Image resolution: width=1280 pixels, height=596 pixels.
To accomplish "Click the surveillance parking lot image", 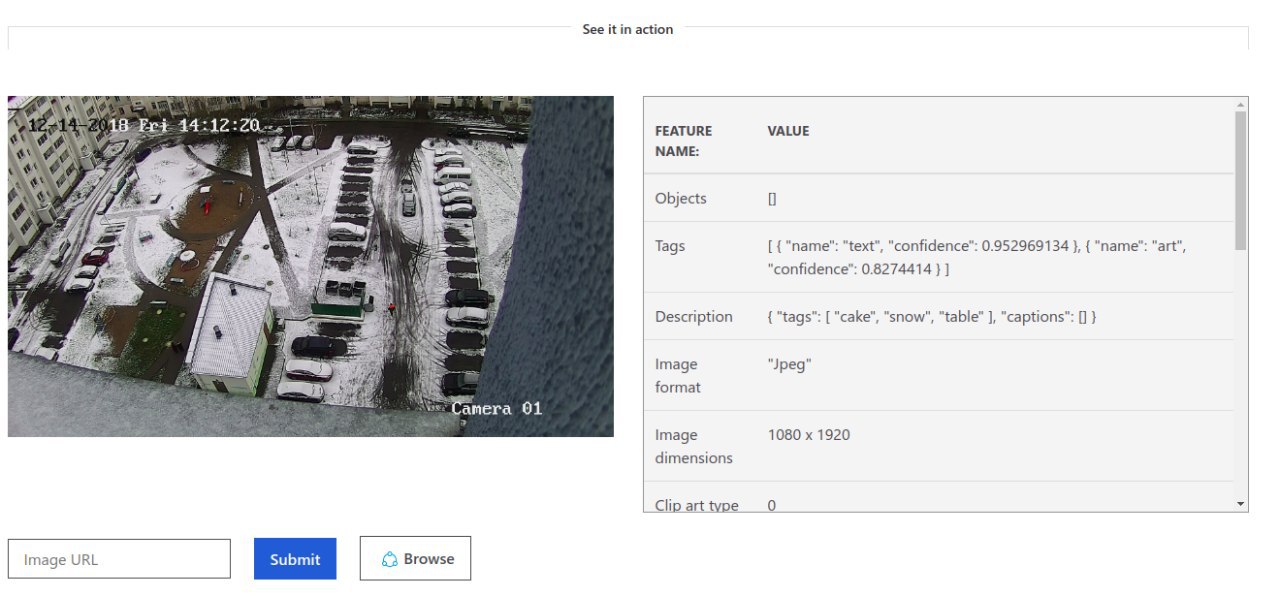I will pyautogui.click(x=310, y=266).
